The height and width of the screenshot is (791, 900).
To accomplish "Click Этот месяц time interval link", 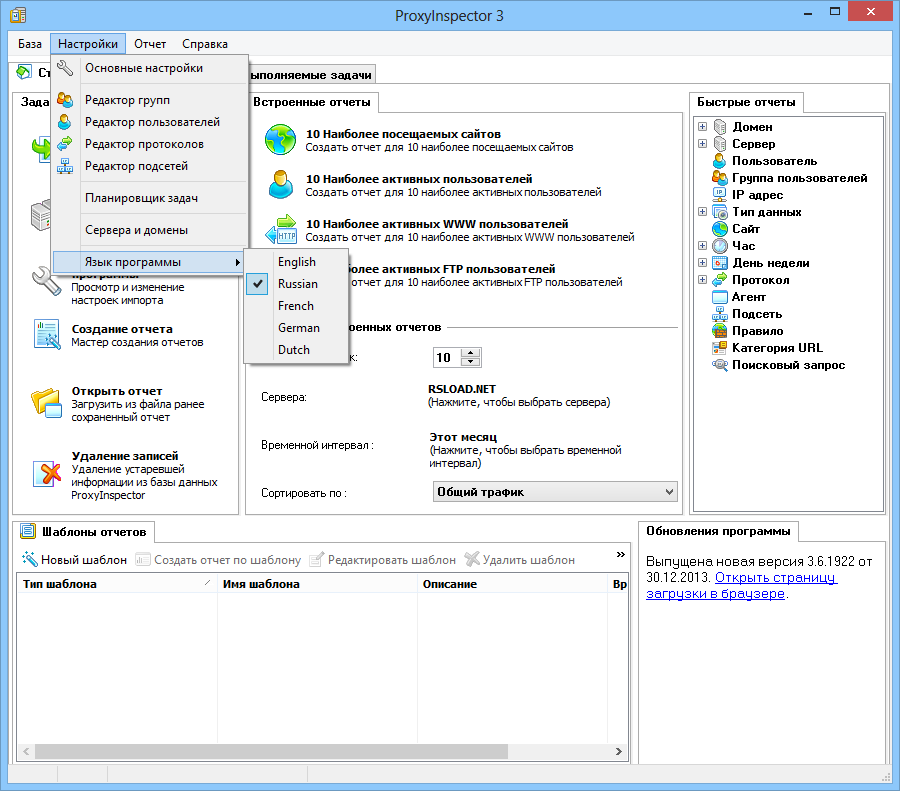I will point(463,437).
